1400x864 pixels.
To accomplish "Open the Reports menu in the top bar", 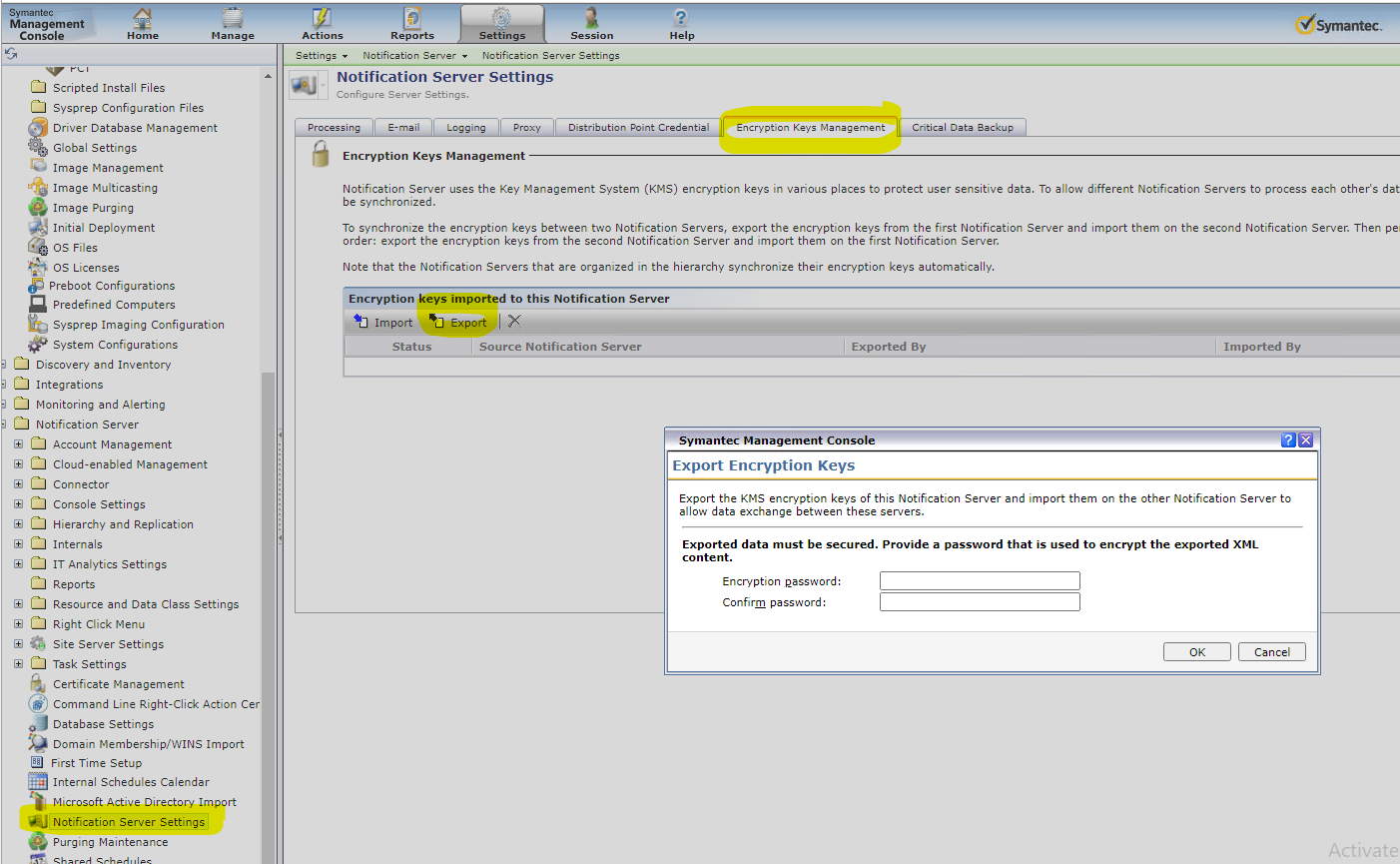I will tap(412, 23).
